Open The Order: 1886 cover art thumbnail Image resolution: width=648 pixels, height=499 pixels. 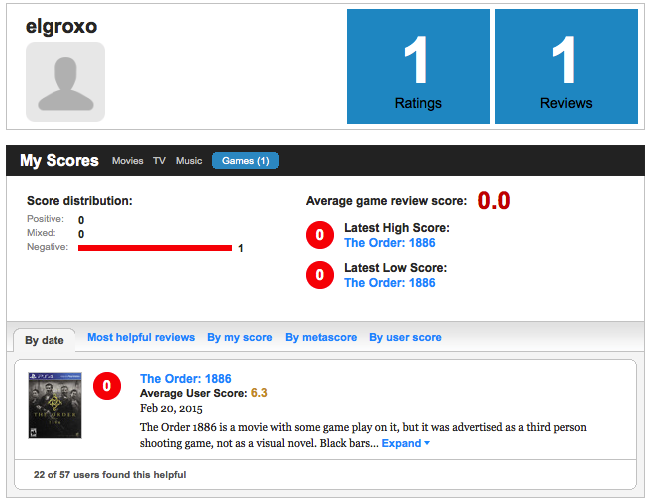coord(55,405)
